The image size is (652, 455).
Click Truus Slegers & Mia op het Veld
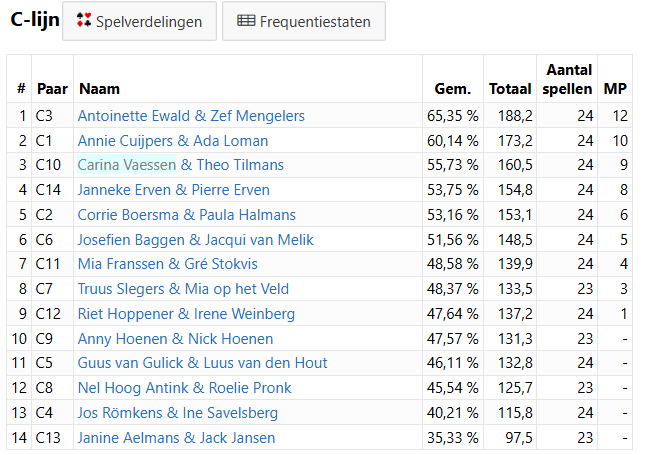(183, 289)
